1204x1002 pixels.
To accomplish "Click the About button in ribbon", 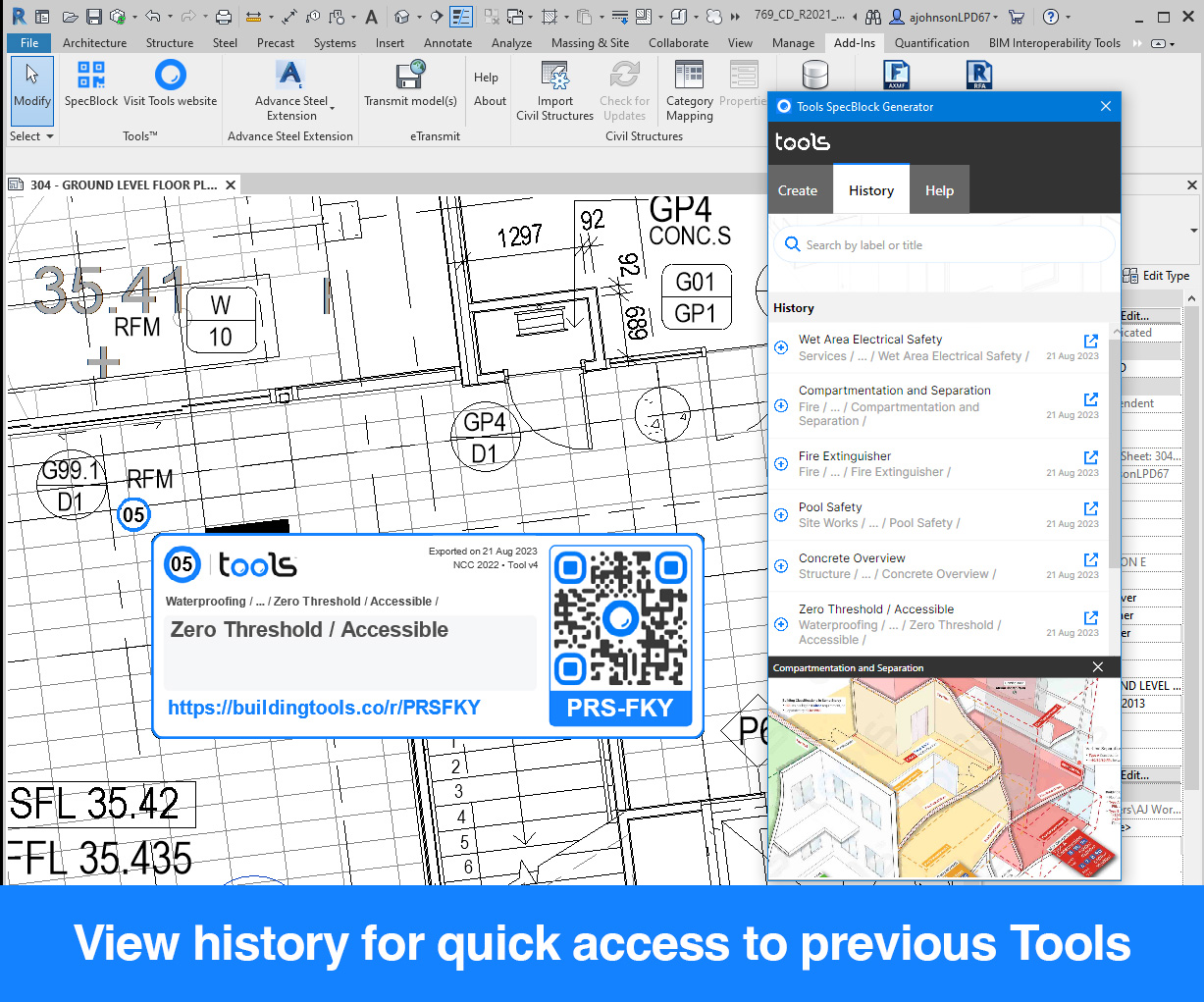I will coord(490,101).
